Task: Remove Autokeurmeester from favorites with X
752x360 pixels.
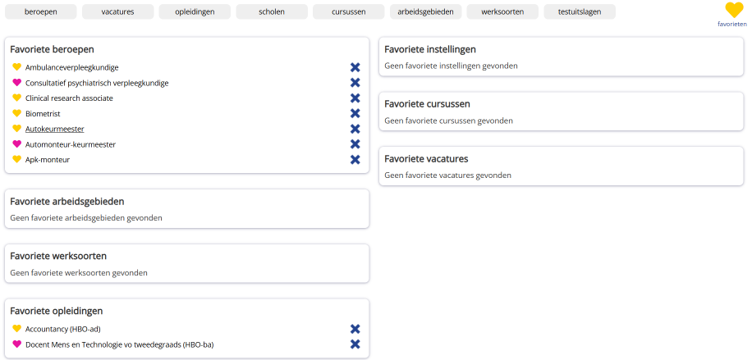Action: point(355,128)
